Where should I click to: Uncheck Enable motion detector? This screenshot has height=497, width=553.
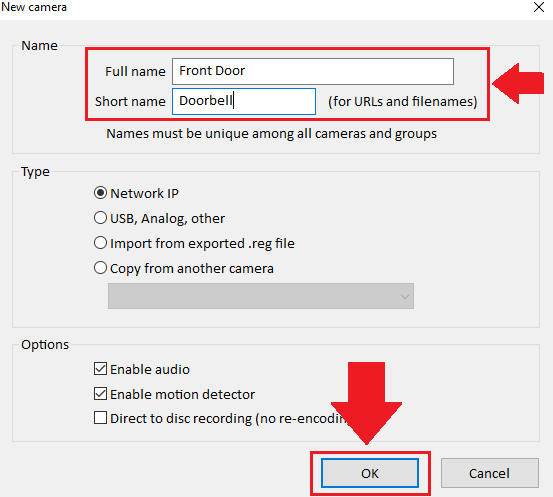click(x=101, y=394)
